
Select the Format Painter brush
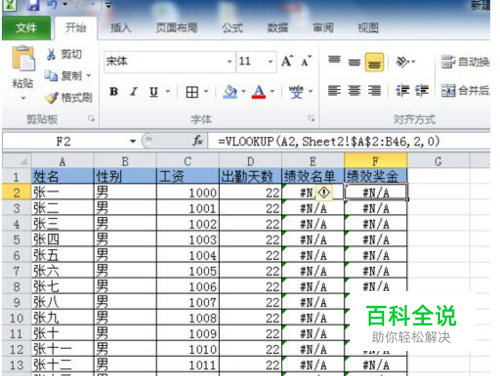pos(52,97)
